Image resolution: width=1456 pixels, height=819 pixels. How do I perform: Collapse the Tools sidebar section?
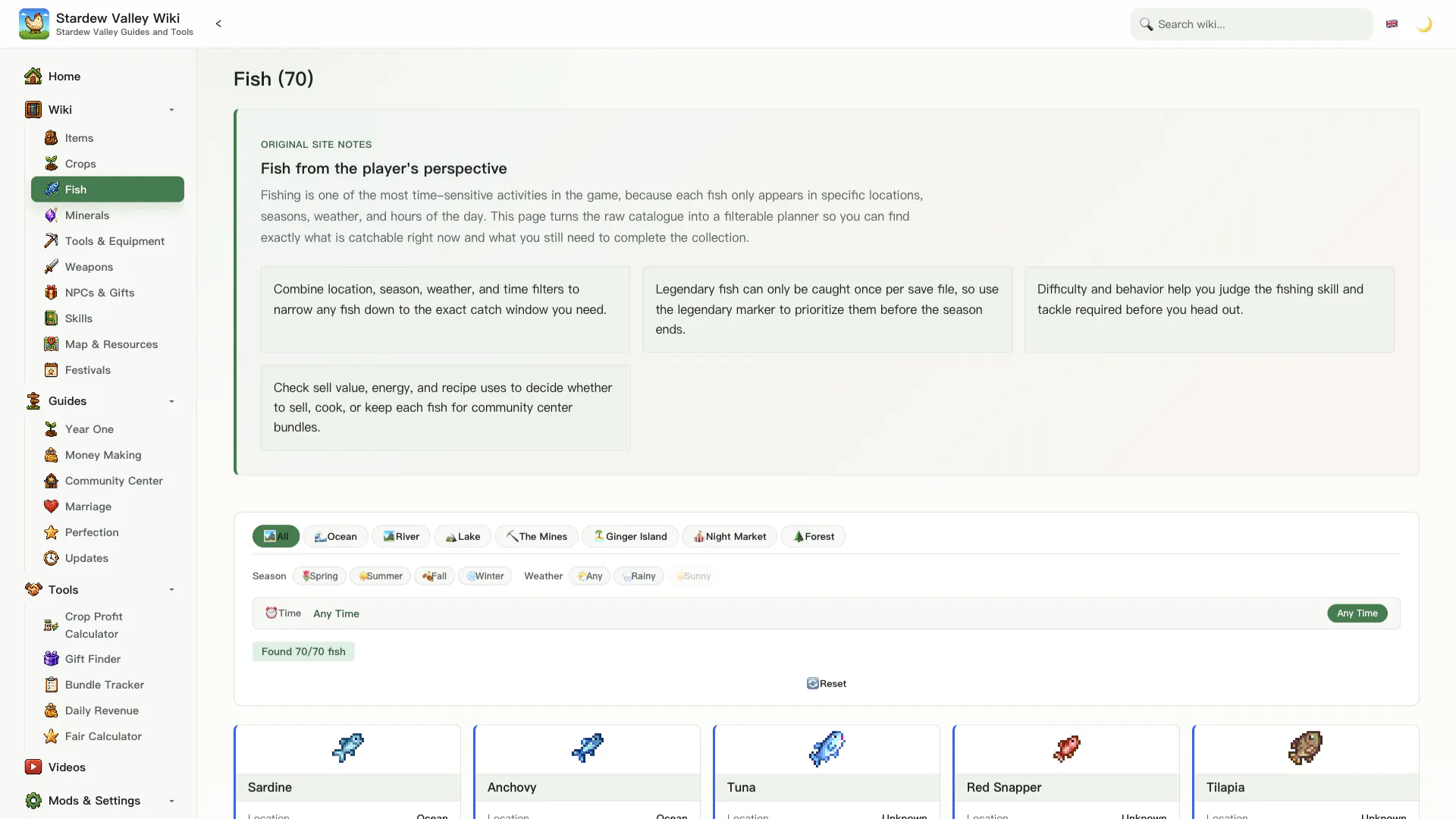click(171, 590)
